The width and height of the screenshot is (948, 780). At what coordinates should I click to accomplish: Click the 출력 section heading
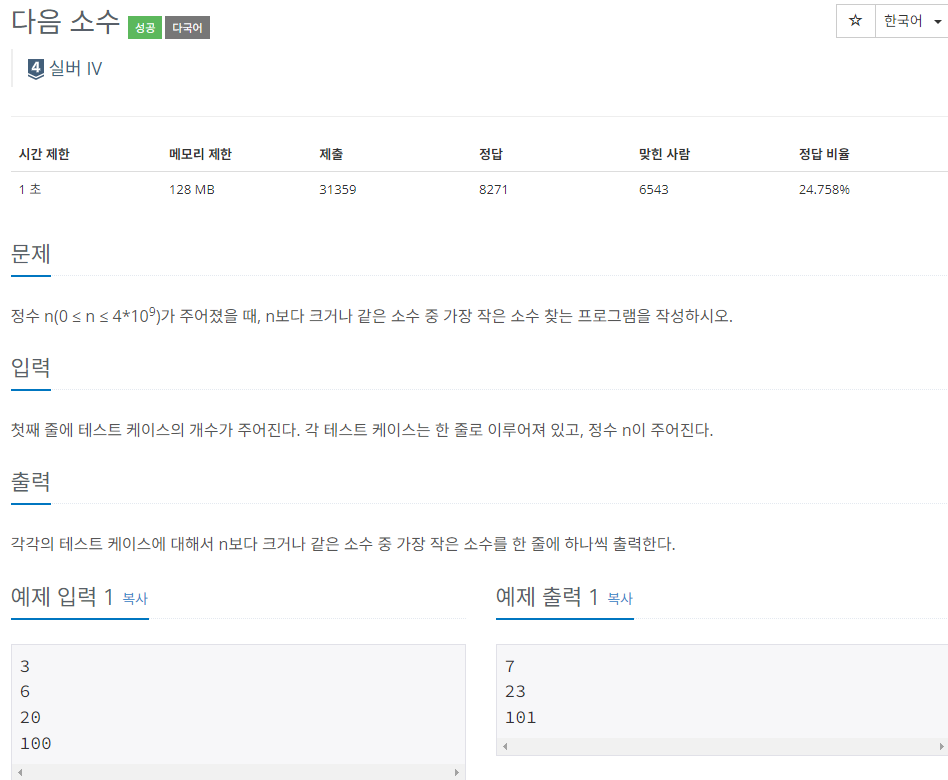click(x=31, y=482)
